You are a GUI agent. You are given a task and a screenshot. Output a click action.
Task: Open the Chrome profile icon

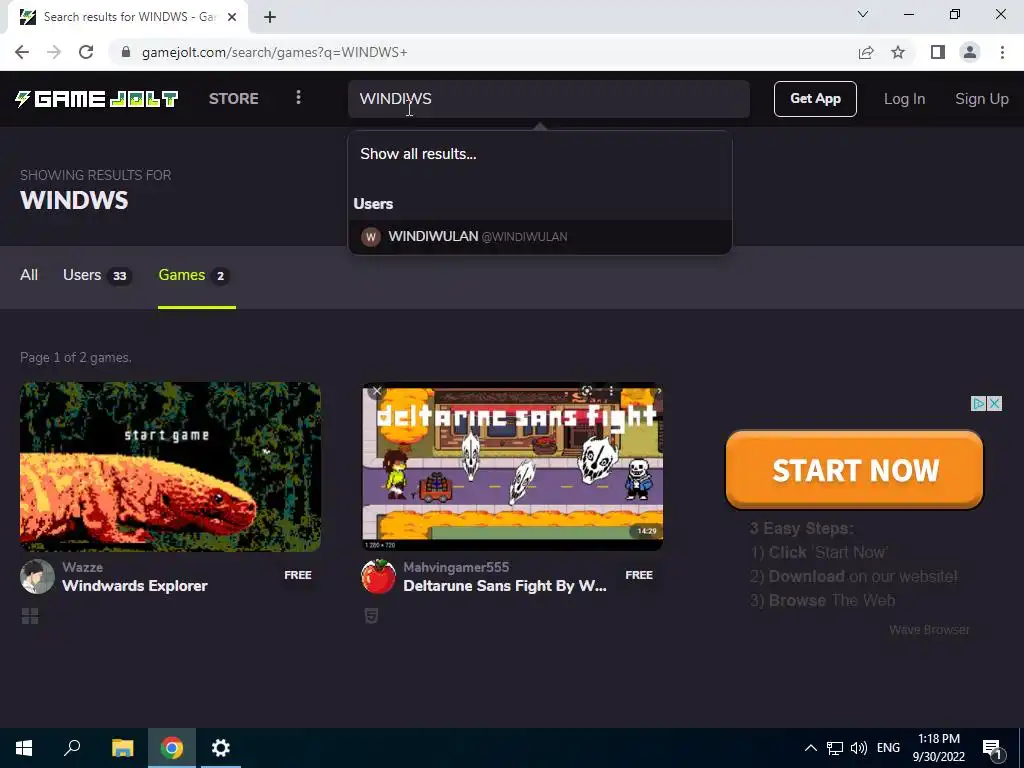click(970, 52)
